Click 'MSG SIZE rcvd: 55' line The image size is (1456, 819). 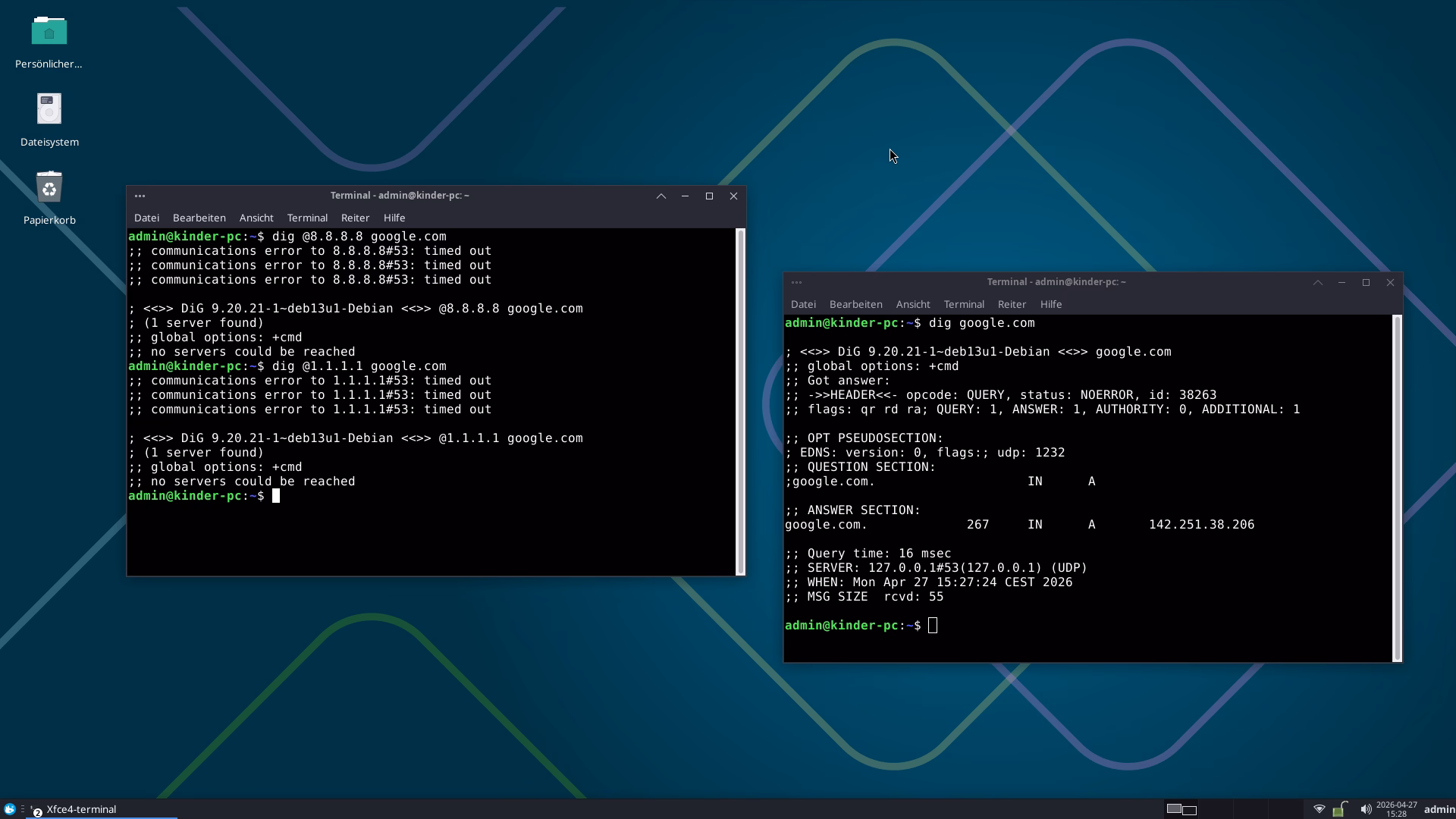(x=864, y=597)
